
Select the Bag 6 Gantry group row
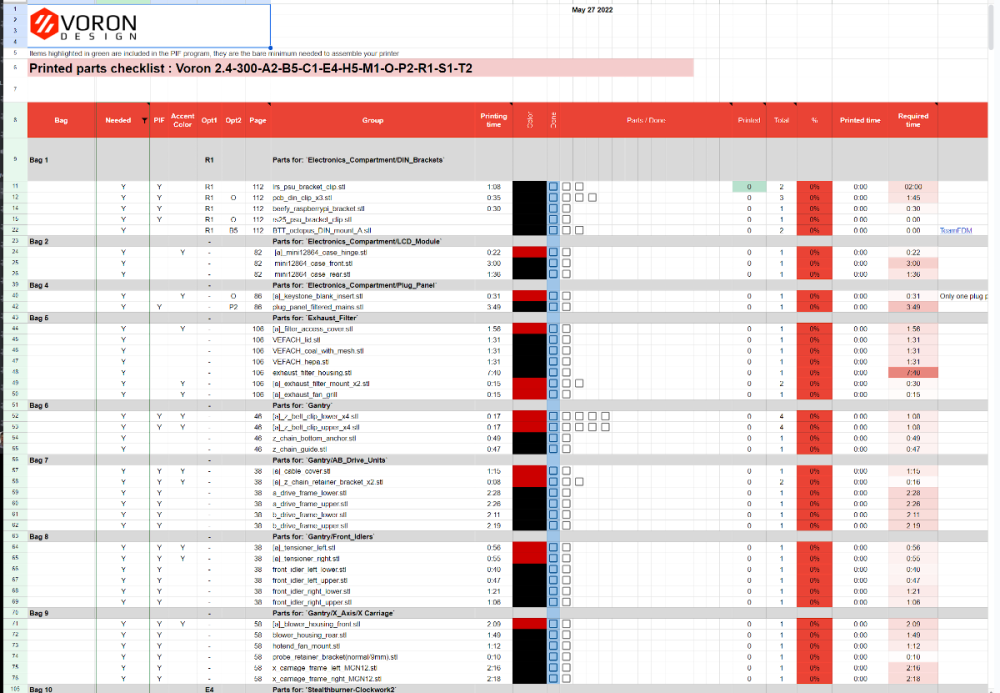point(508,405)
